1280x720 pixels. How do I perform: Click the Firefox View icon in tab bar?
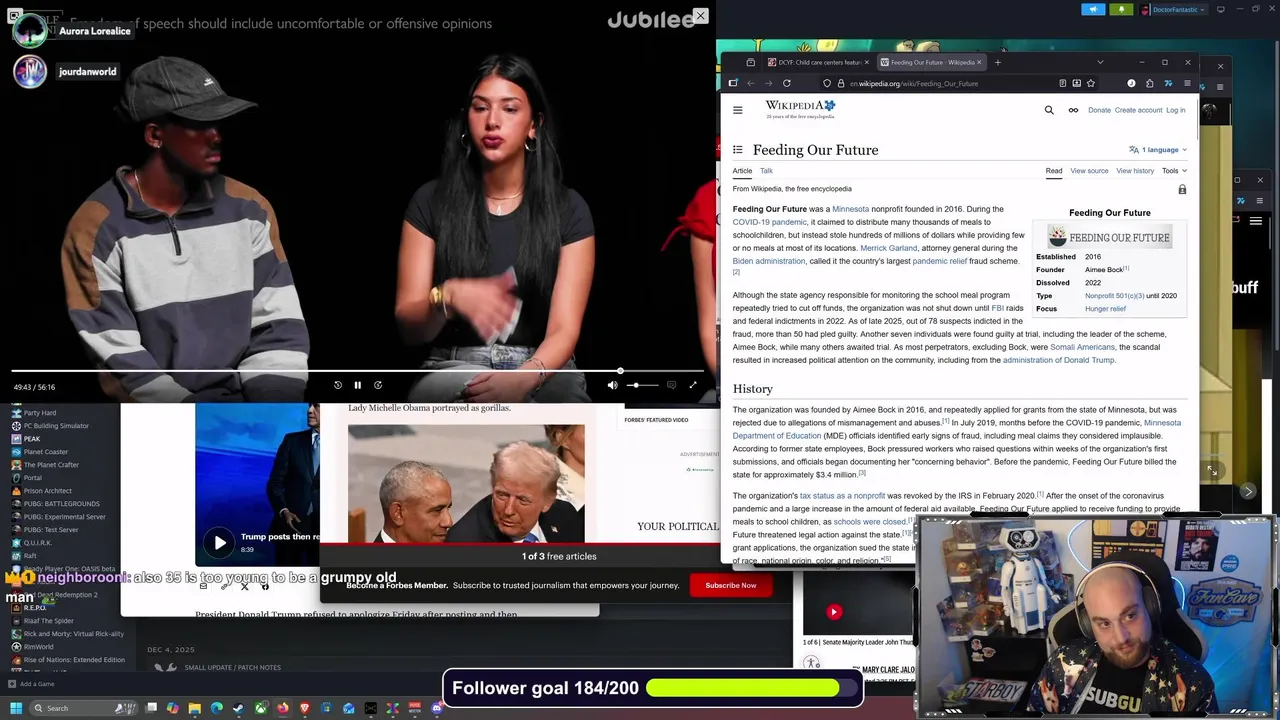[x=750, y=62]
